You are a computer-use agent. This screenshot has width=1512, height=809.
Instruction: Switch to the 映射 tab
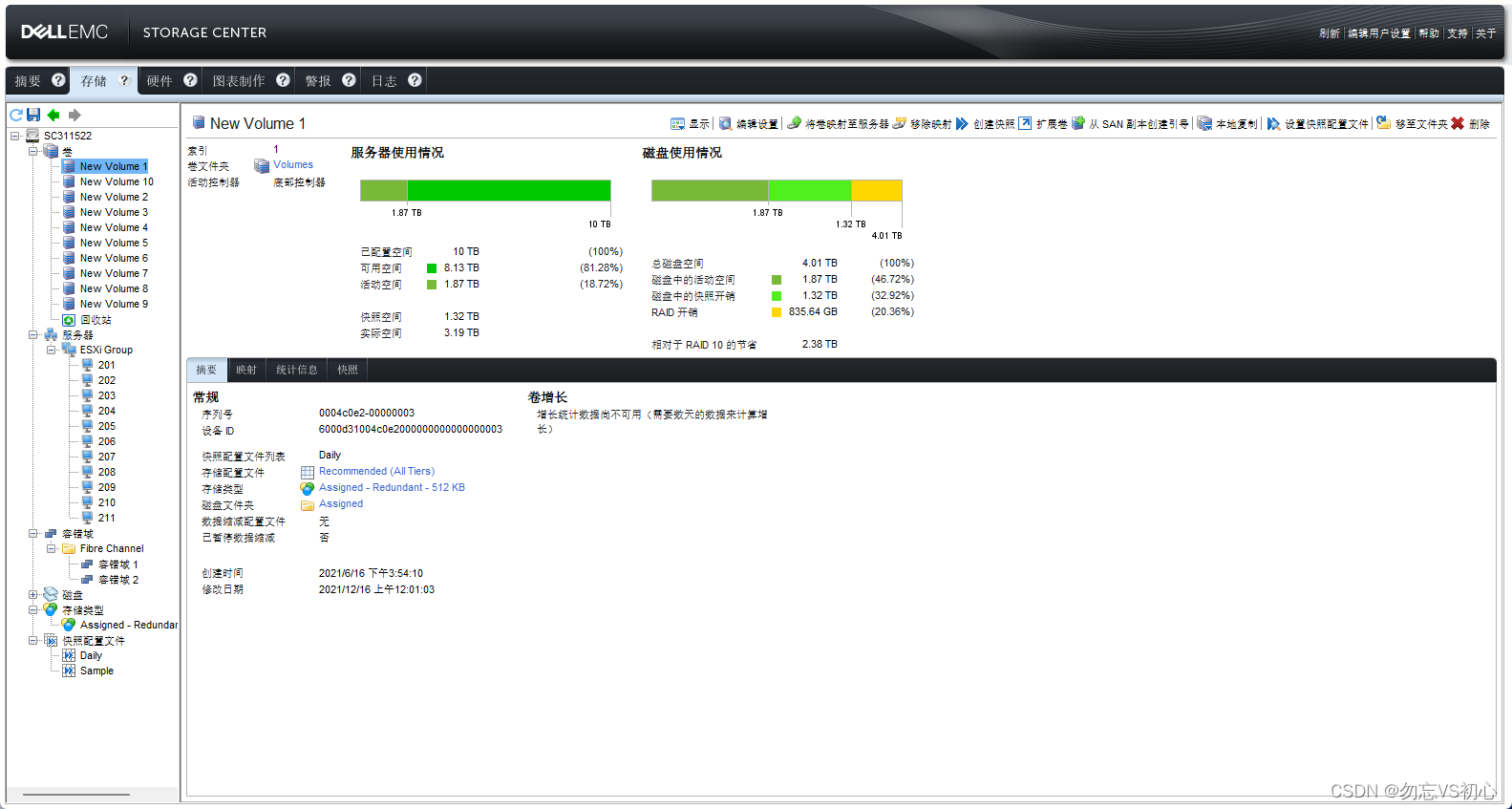(246, 370)
